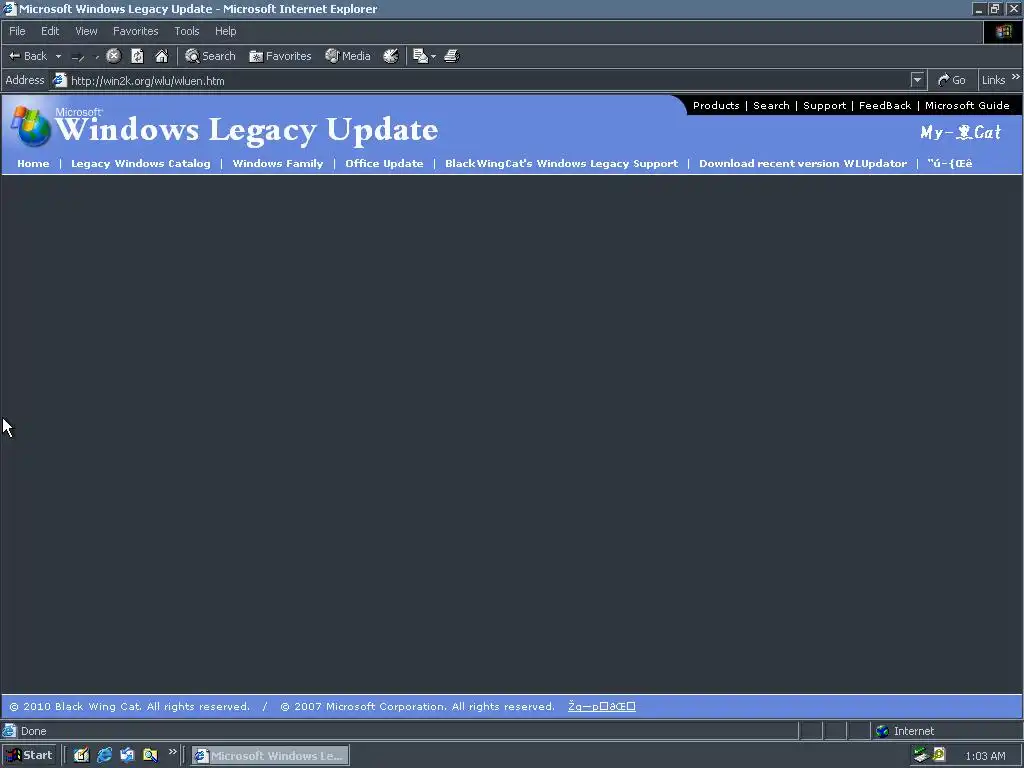The height and width of the screenshot is (768, 1024).
Task: Print the page with the Print icon
Action: coord(452,56)
